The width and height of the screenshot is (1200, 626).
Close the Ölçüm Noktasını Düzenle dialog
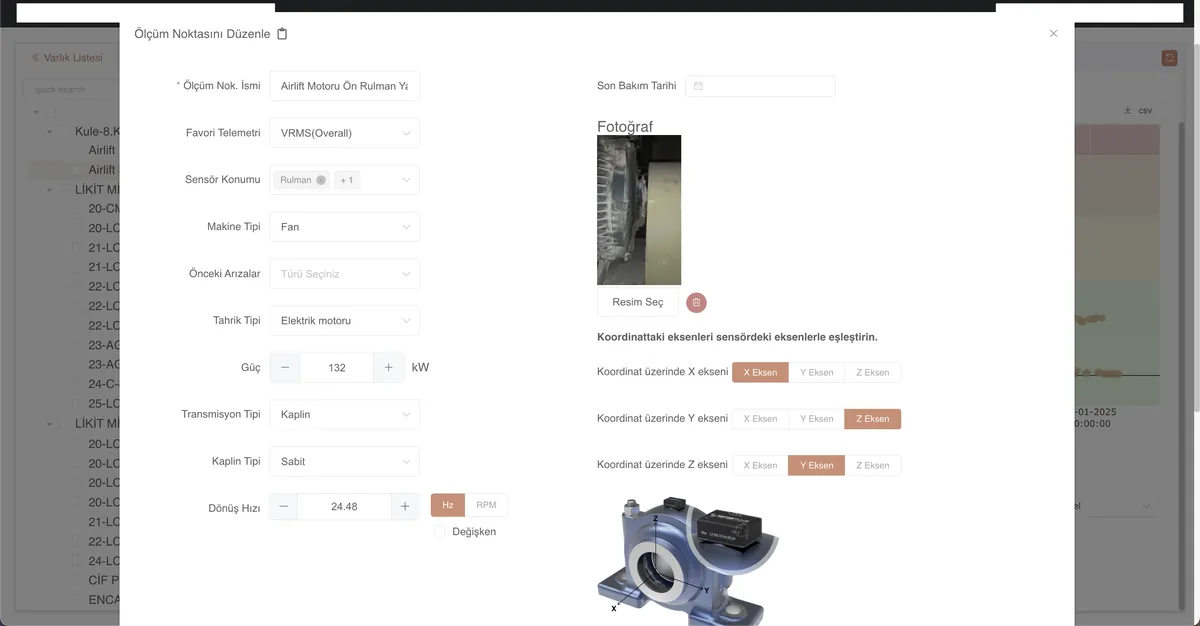pyautogui.click(x=1053, y=34)
